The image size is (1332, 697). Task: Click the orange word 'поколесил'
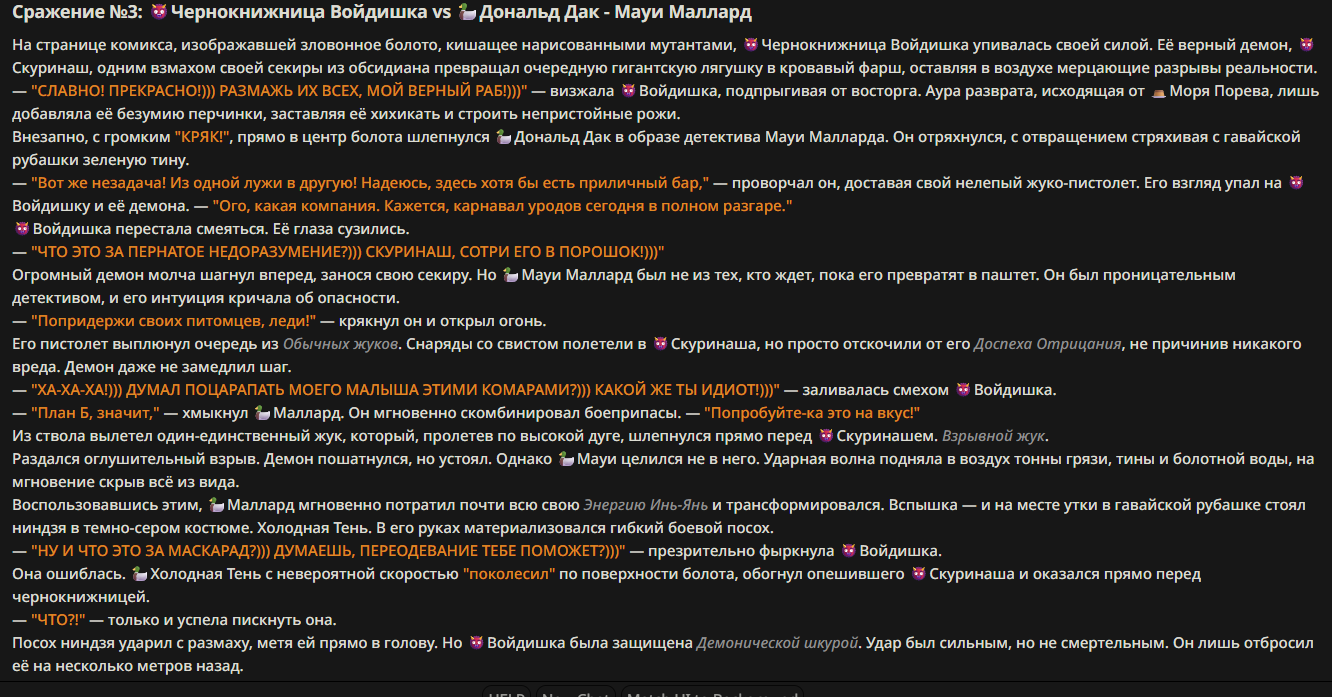(508, 575)
